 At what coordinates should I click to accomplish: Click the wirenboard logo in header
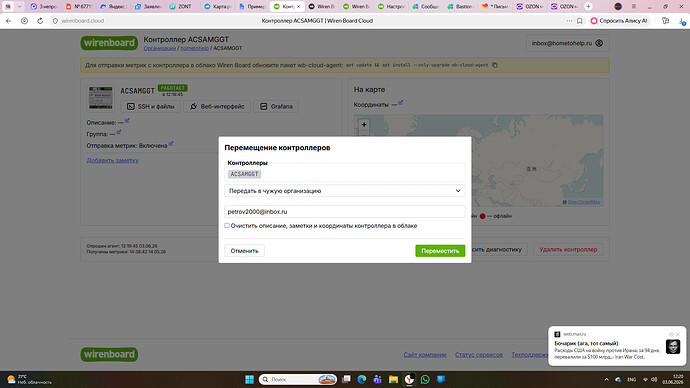pos(109,43)
